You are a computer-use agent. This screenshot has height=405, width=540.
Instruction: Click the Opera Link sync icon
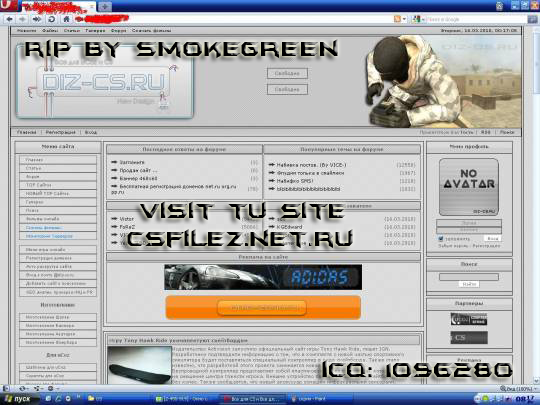[x=22, y=388]
